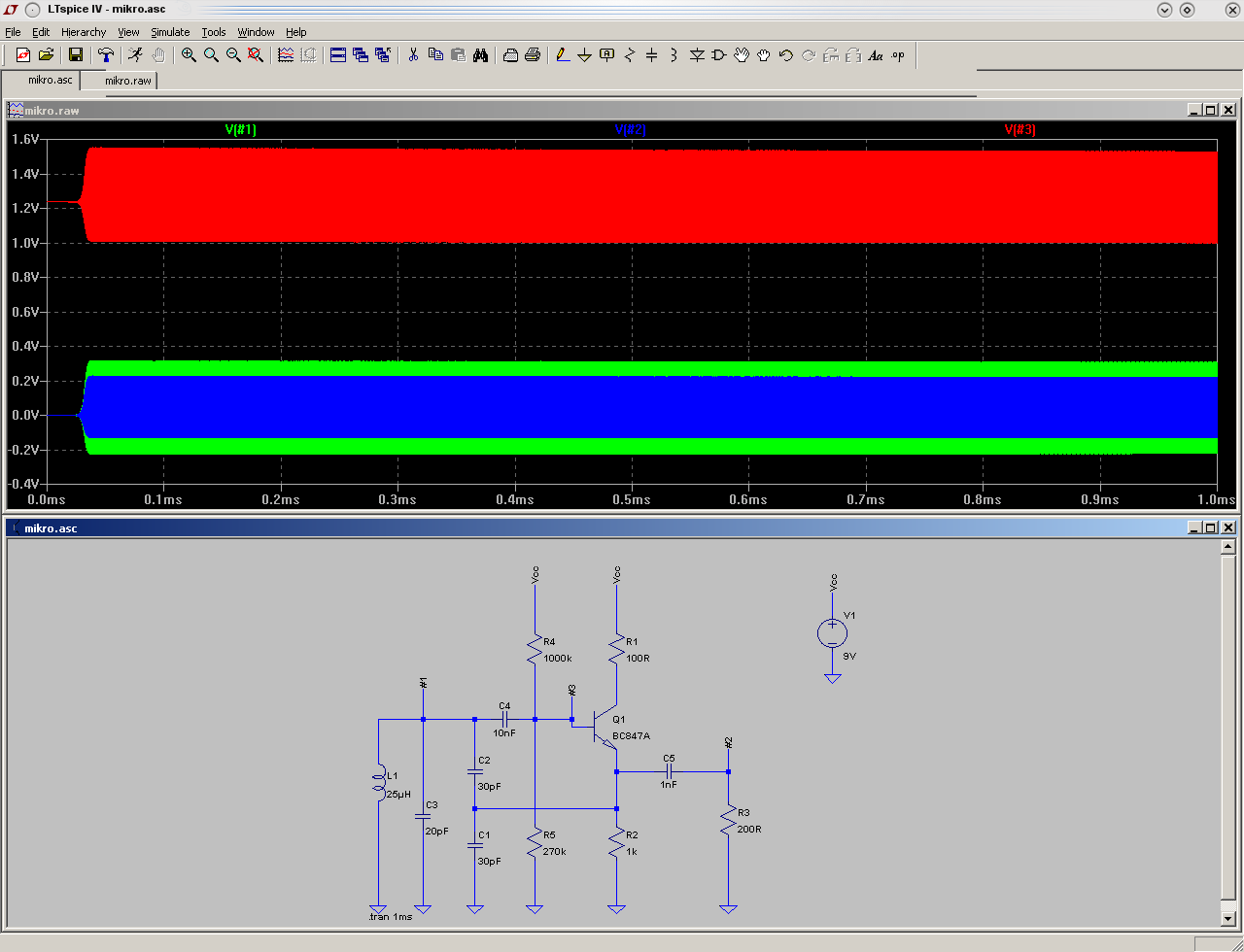Click the Zoom Full Extents icon

pos(256,55)
